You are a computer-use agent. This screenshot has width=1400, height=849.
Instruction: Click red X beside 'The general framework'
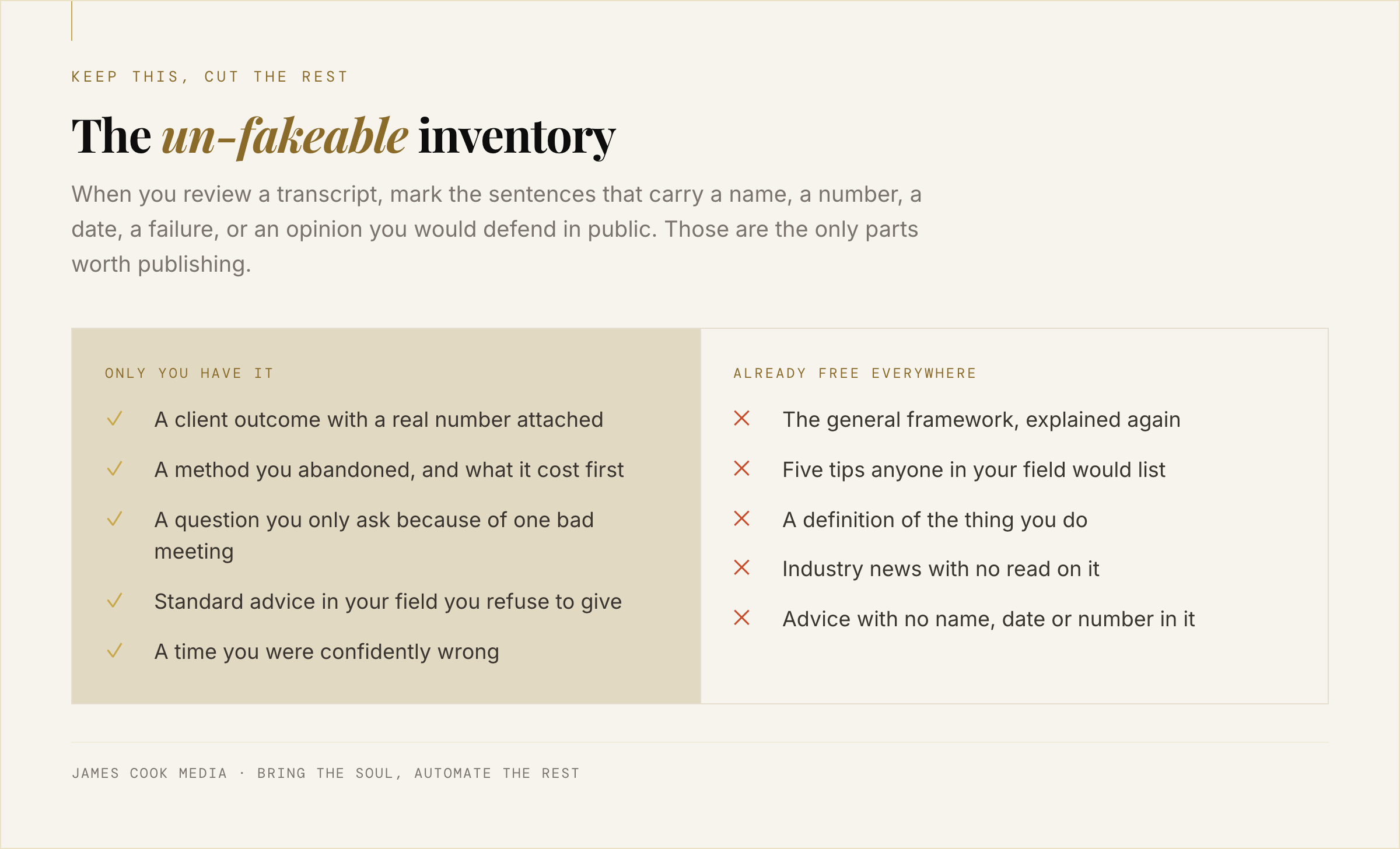click(741, 418)
